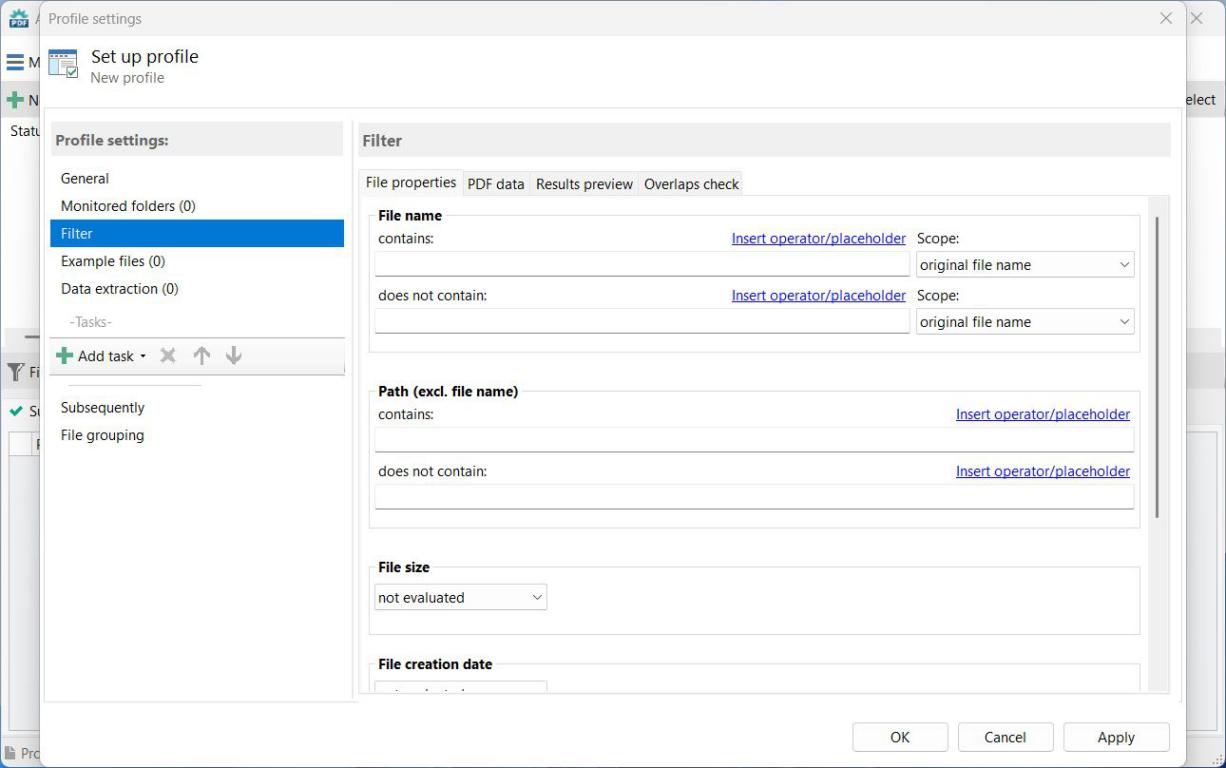Close the Profile settings dialog
This screenshot has width=1226, height=768.
point(1165,18)
